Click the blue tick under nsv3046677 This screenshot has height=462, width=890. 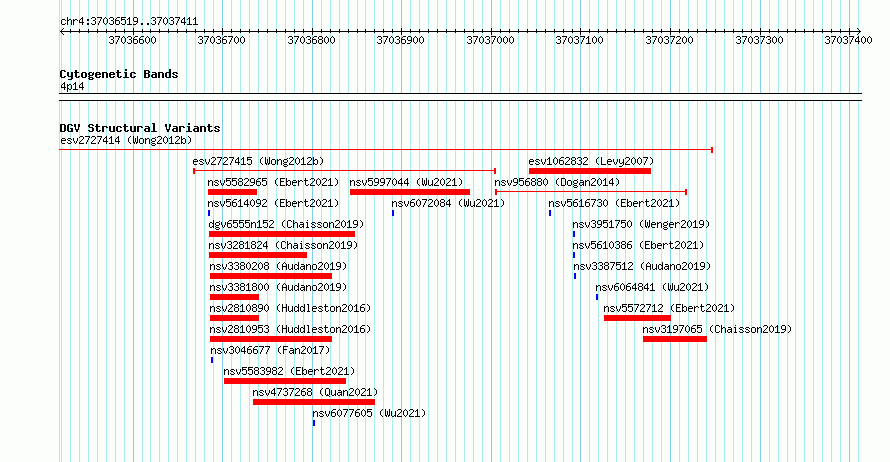pyautogui.click(x=212, y=360)
